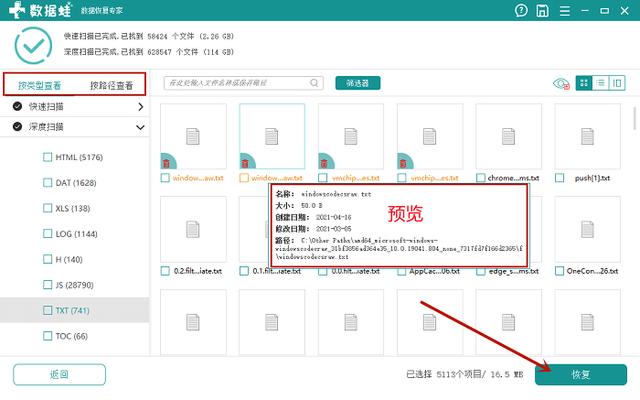Expand the 快速扫描 section arrow
This screenshot has width=640, height=400.
(140, 107)
